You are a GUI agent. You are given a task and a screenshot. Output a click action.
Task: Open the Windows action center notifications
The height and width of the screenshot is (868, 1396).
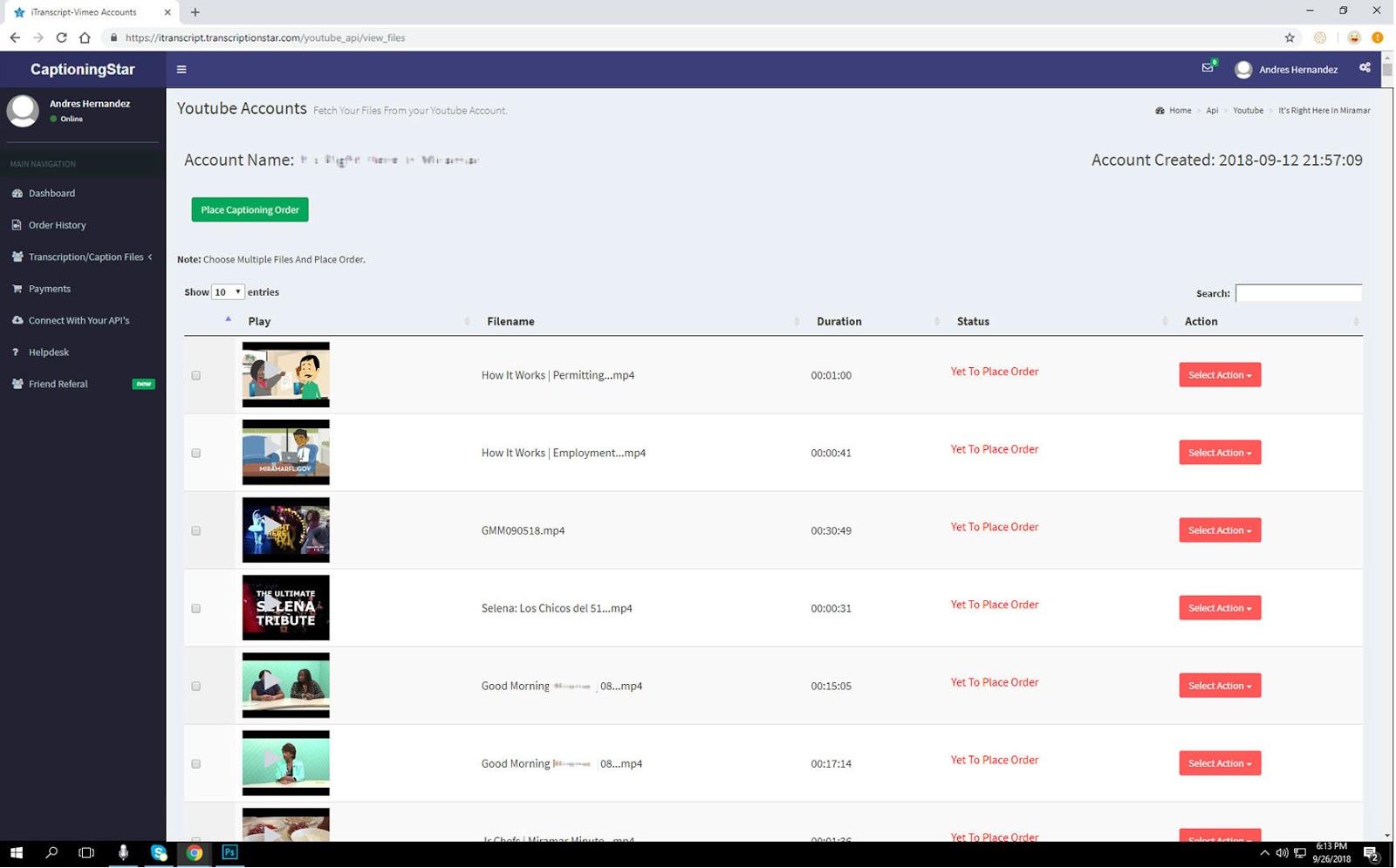click(x=1372, y=854)
